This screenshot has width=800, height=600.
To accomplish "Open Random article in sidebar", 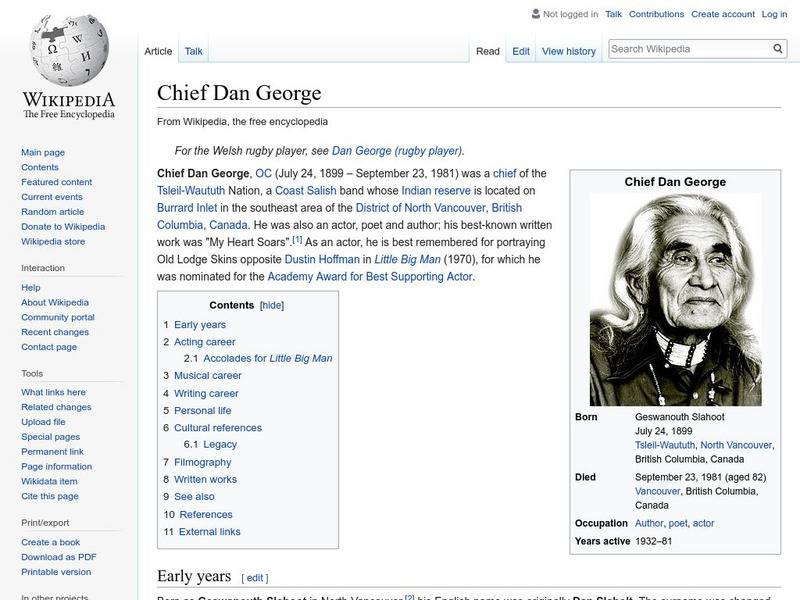I will pyautogui.click(x=53, y=212).
